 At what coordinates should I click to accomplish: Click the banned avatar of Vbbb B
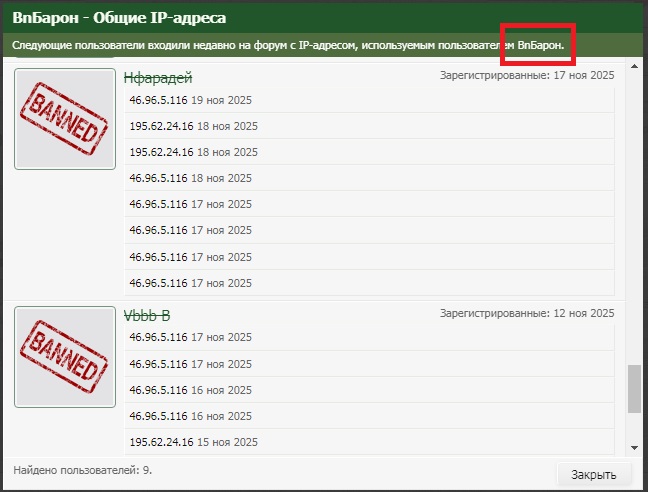(65, 355)
